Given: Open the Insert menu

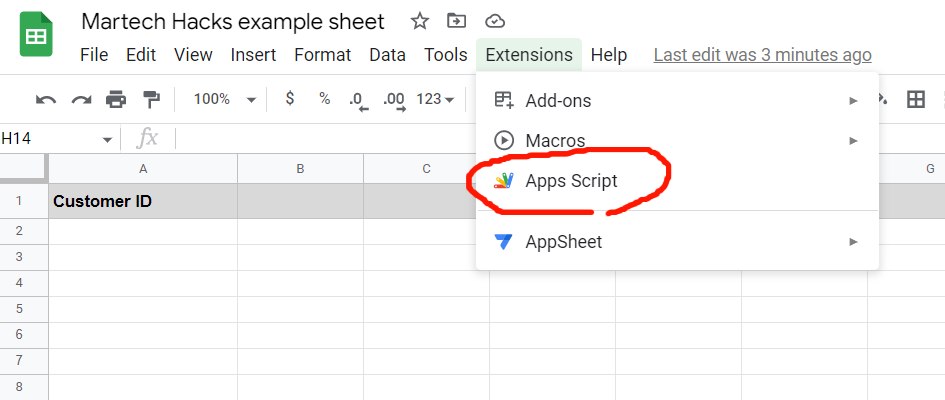Looking at the screenshot, I should point(253,55).
